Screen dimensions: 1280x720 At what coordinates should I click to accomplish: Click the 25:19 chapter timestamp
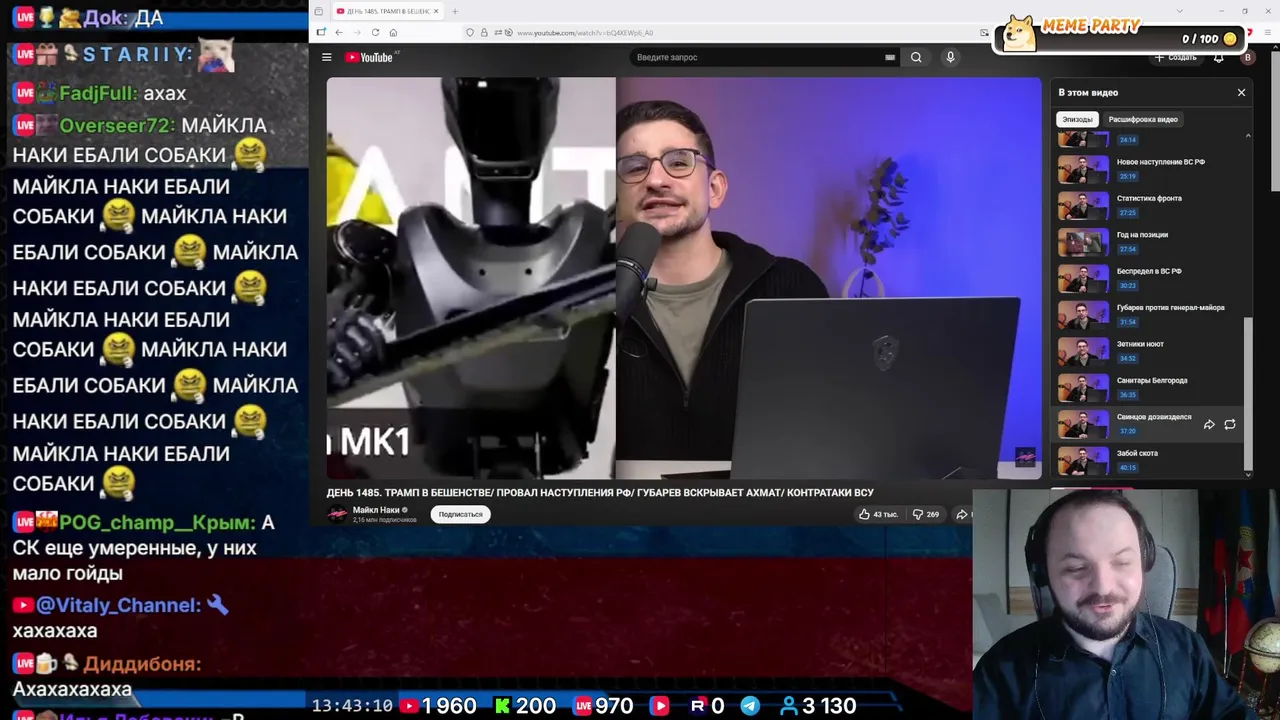[1128, 176]
